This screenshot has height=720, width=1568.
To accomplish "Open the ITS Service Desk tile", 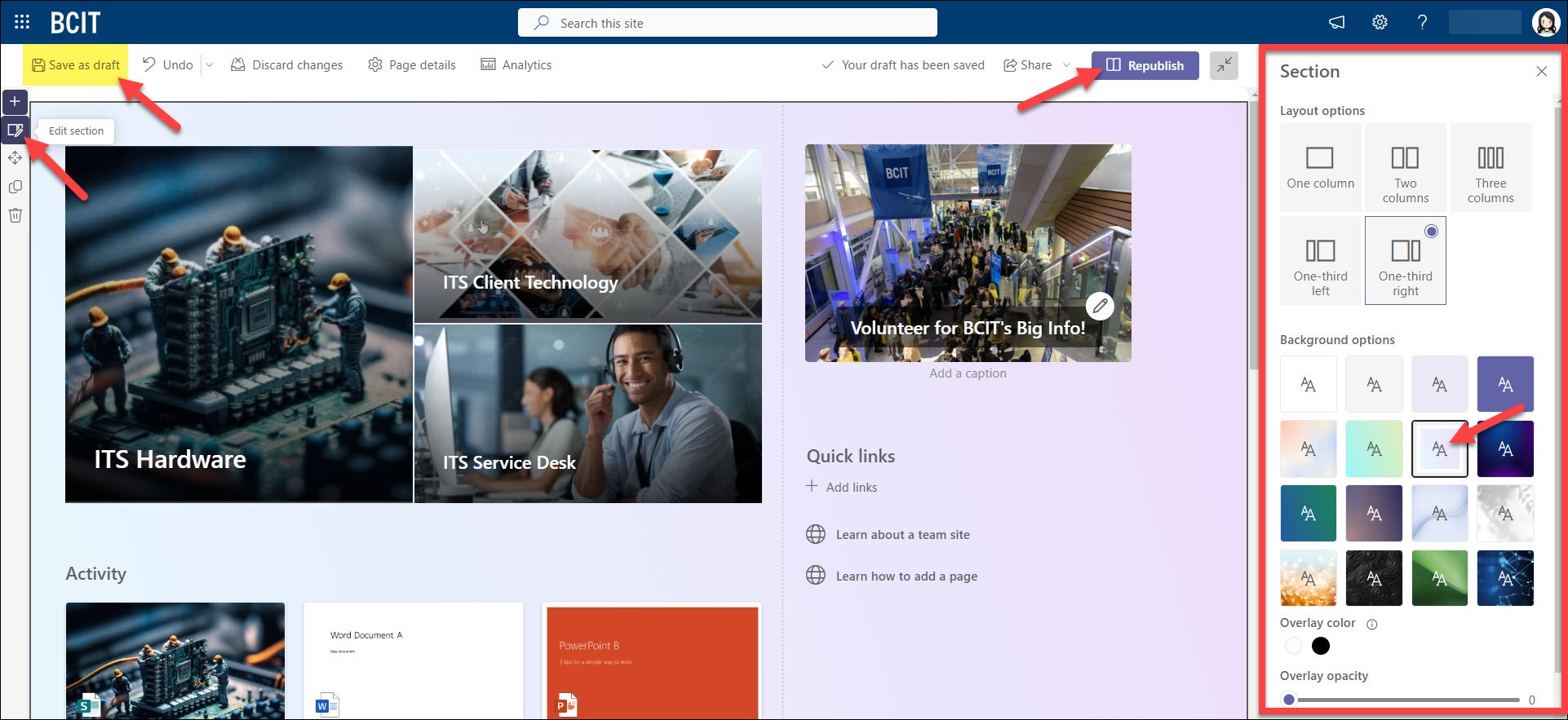I will click(x=588, y=413).
